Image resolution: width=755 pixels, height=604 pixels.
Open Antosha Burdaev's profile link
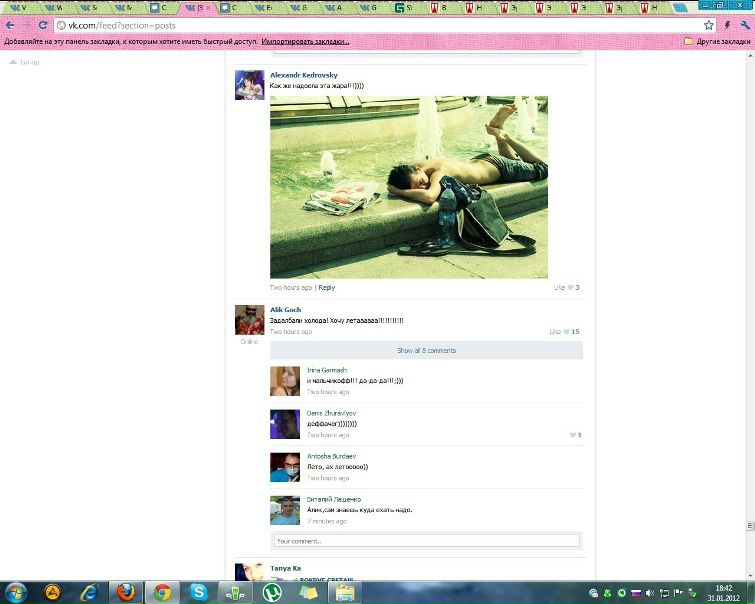[331, 456]
